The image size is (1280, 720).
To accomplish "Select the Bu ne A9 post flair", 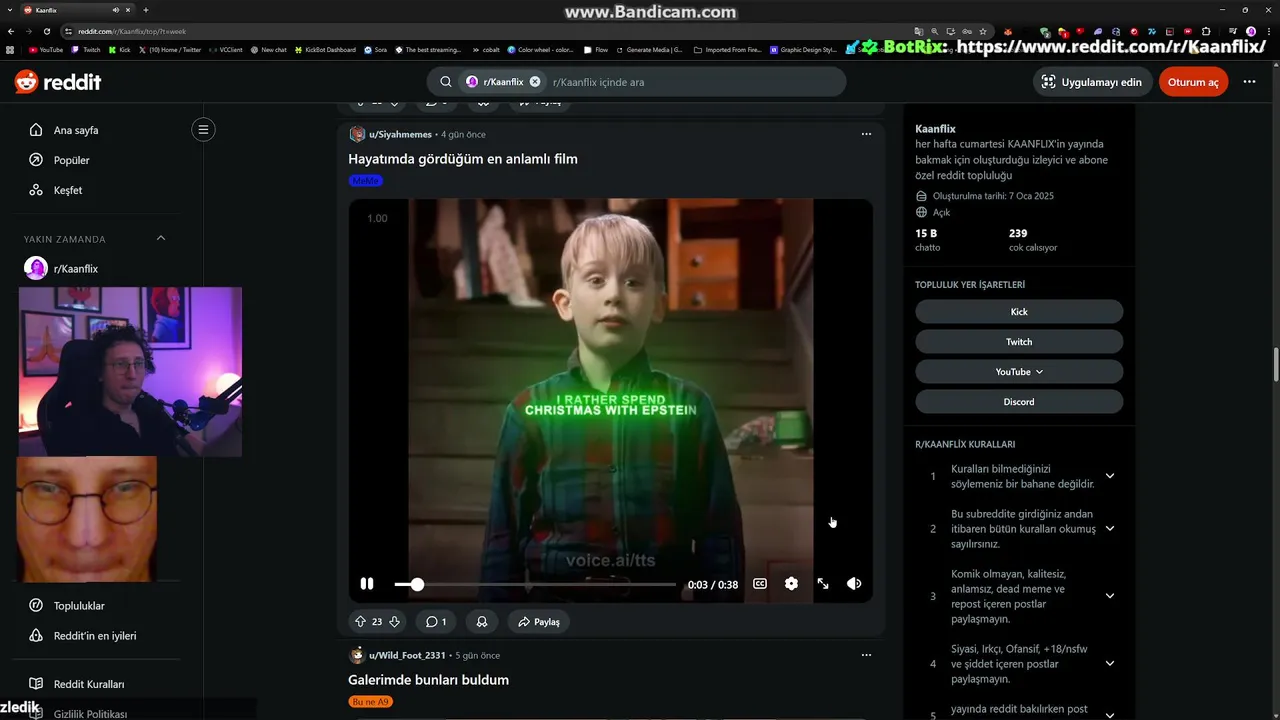I will (370, 702).
